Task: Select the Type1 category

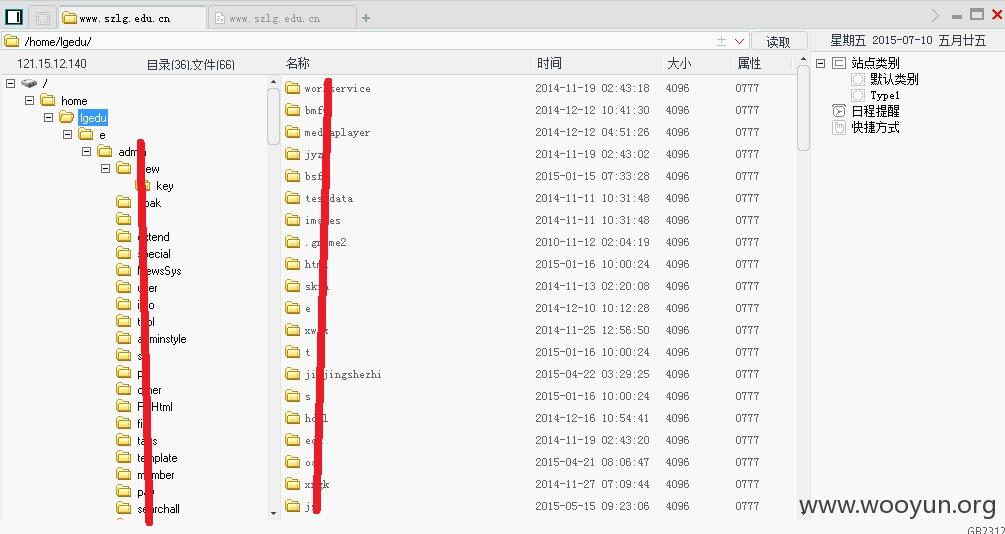Action: [x=885, y=96]
